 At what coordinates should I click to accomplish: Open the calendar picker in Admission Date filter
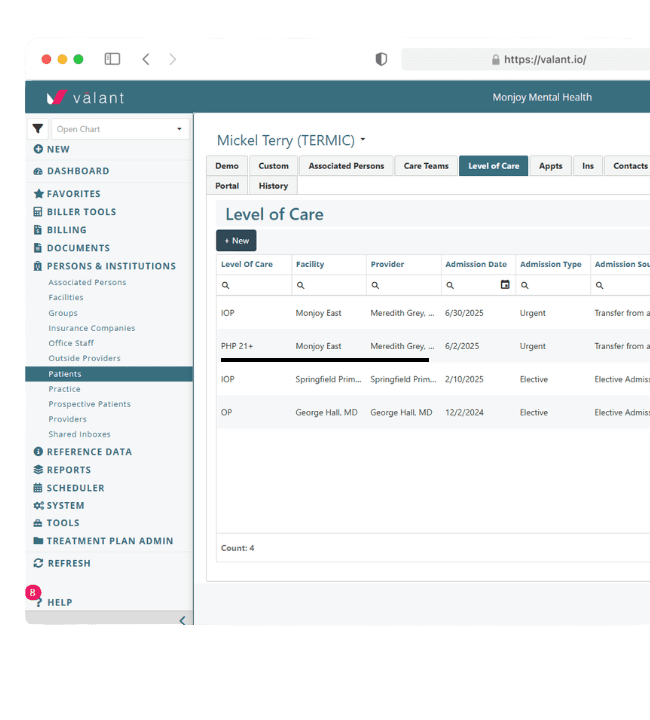point(504,285)
